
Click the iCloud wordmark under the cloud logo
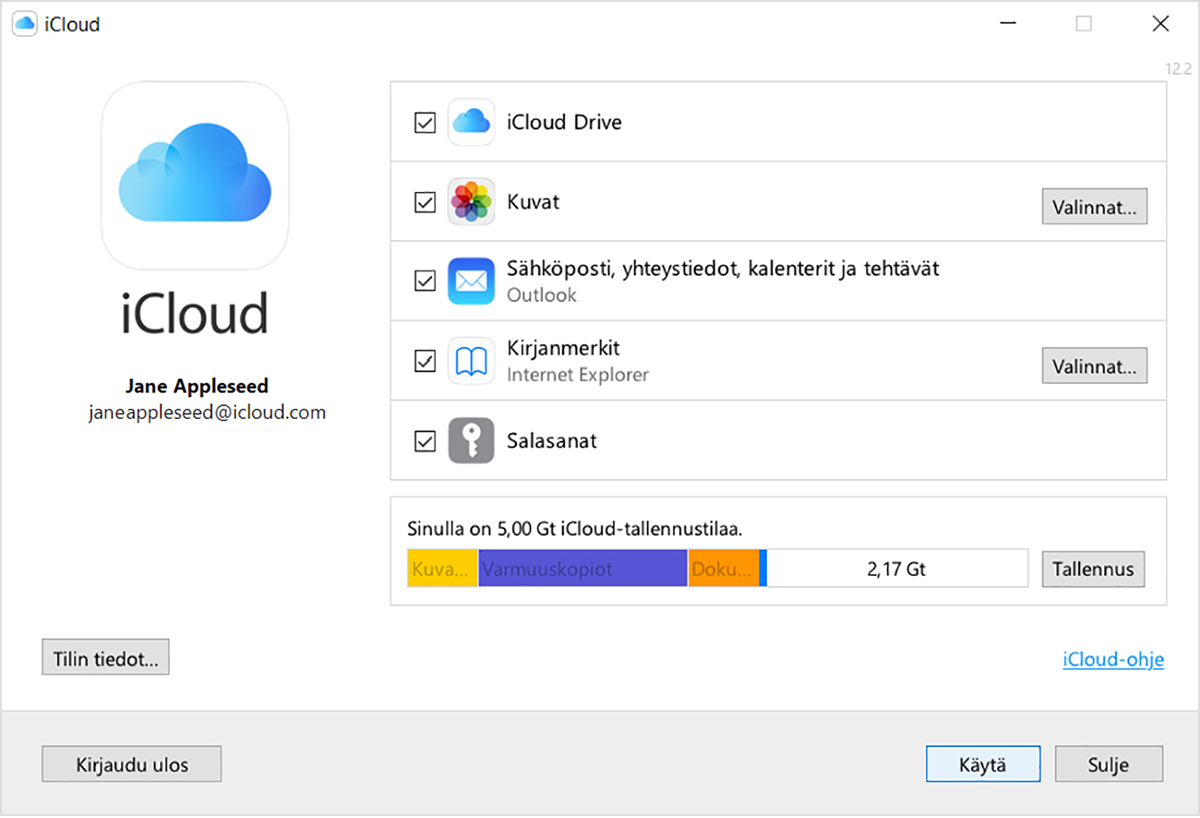click(x=195, y=314)
